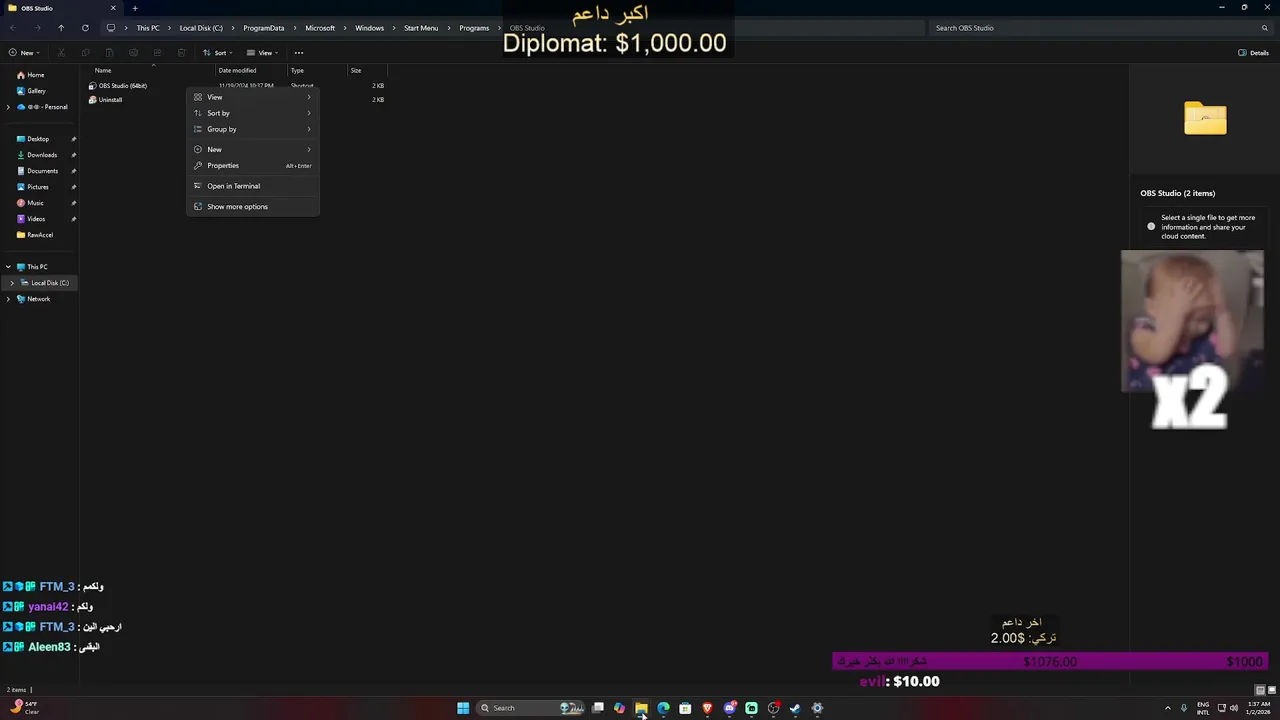Click the taskbar Search box

click(530, 708)
